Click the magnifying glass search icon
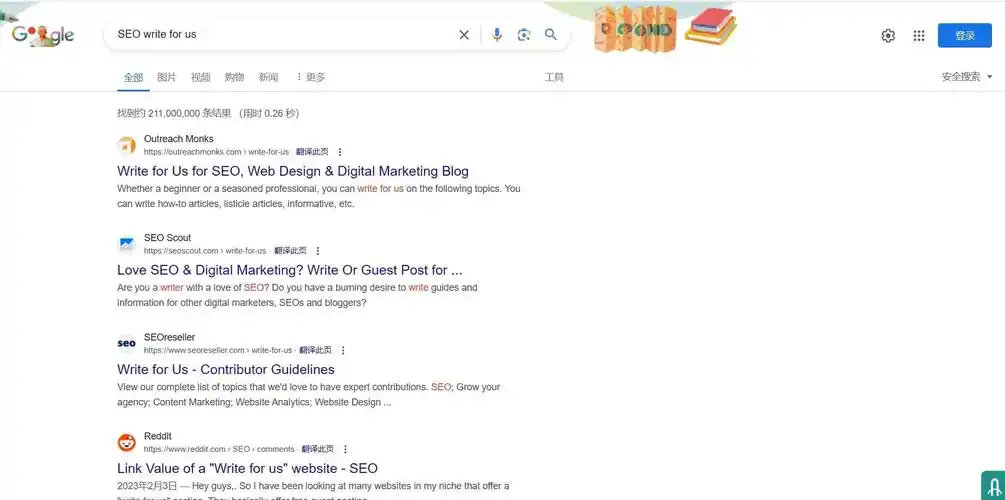This screenshot has height=500, width=1005. [551, 35]
